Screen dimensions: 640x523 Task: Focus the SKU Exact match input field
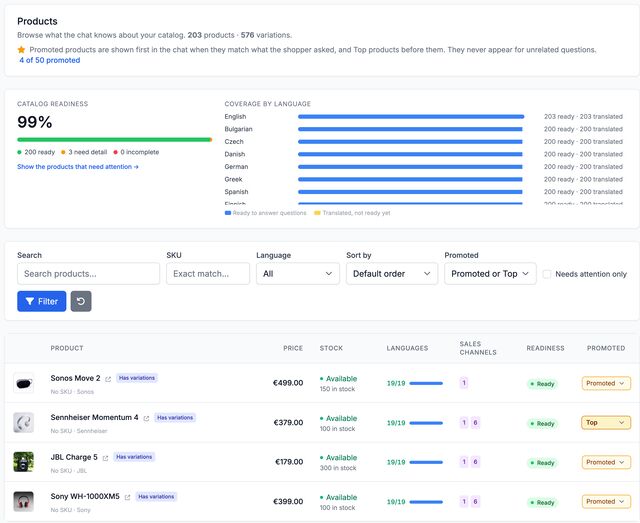tap(208, 274)
